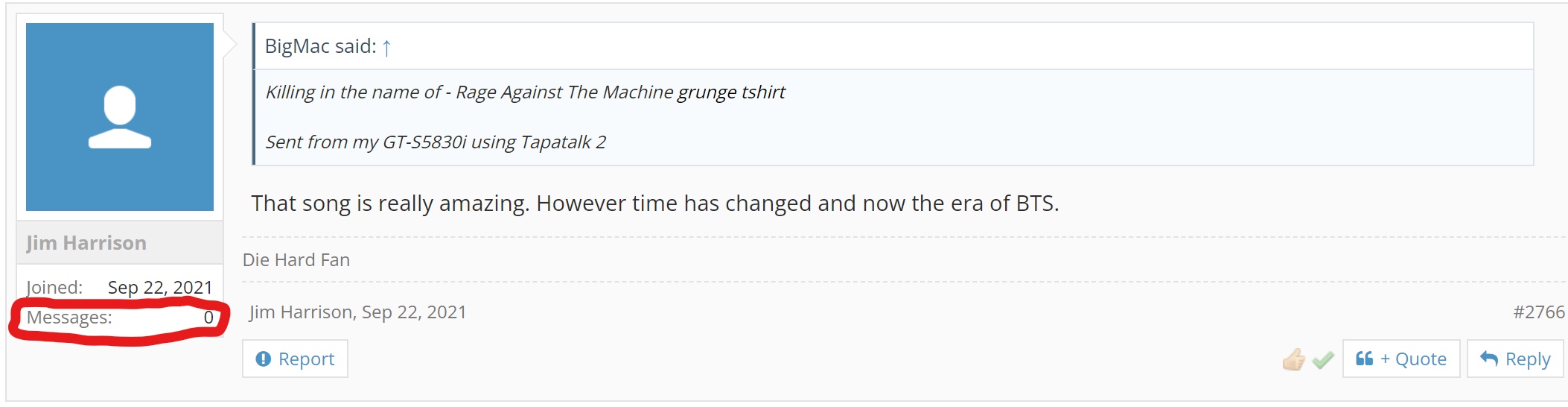Click the quoted BigMac message text

click(x=525, y=117)
